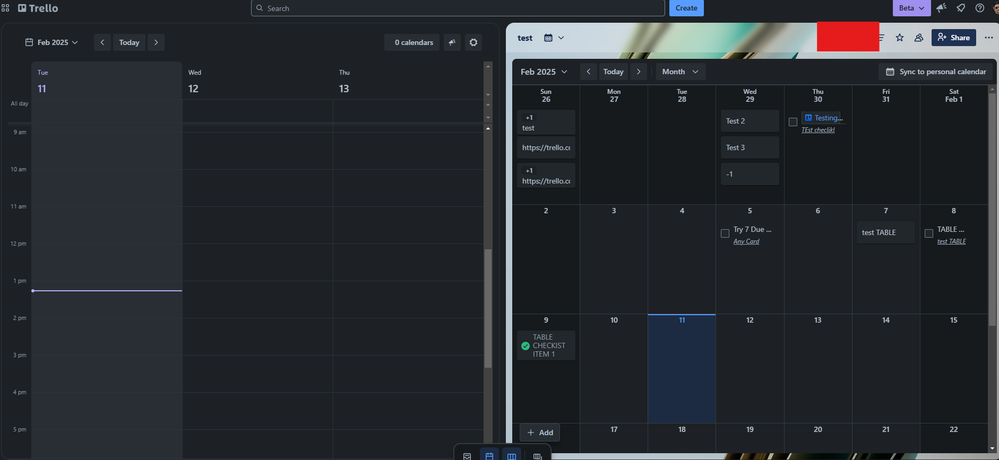Open the app switcher grid icon
This screenshot has width=999, height=460.
pos(6,8)
